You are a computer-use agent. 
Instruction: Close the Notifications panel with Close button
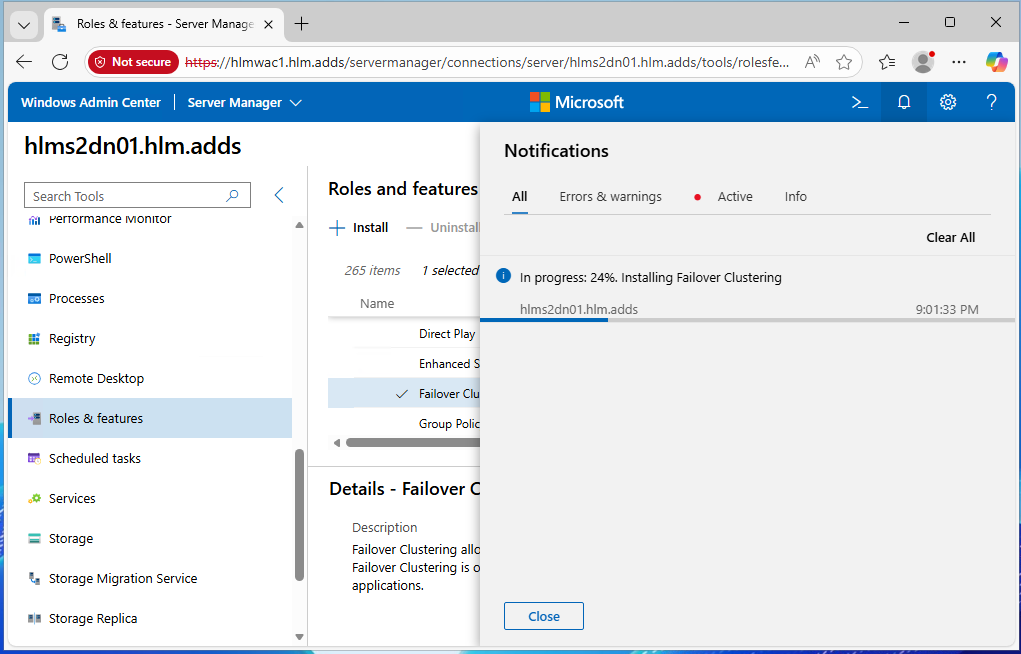coord(543,616)
